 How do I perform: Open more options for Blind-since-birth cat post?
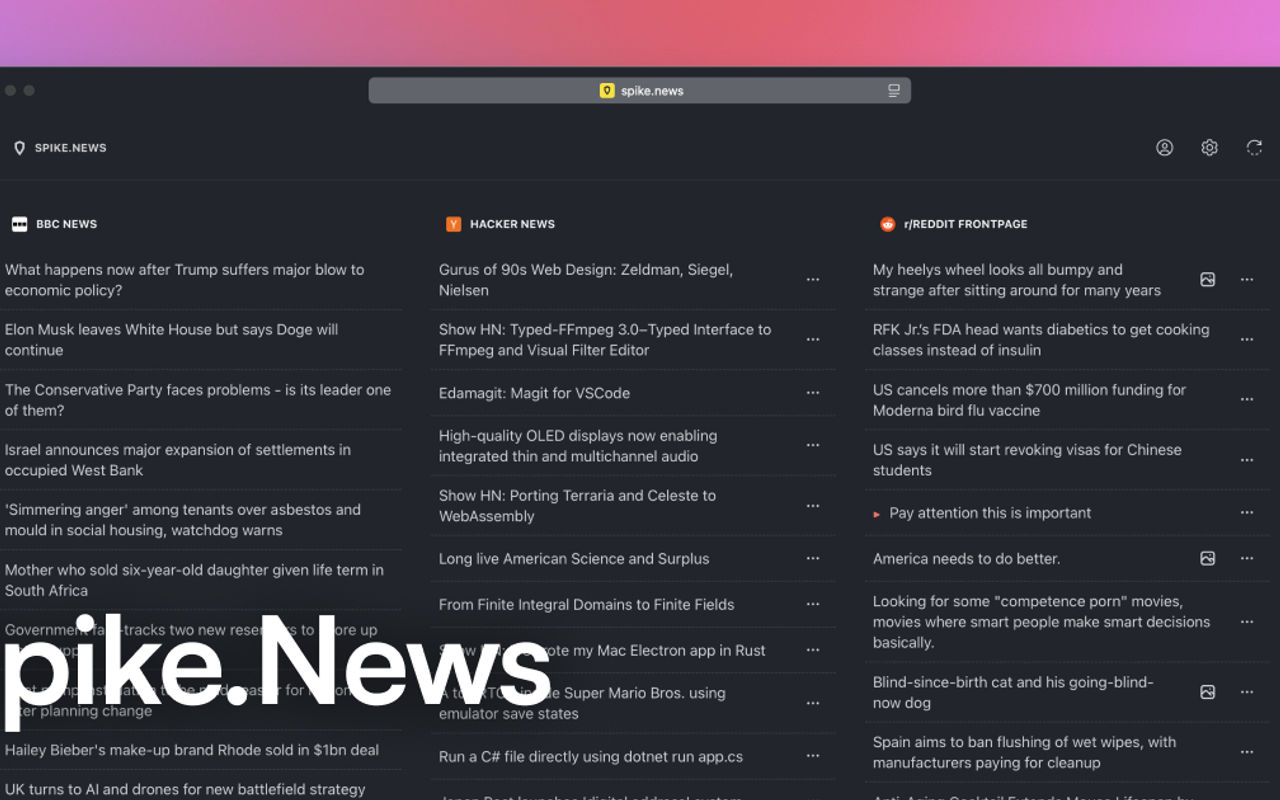1247,692
